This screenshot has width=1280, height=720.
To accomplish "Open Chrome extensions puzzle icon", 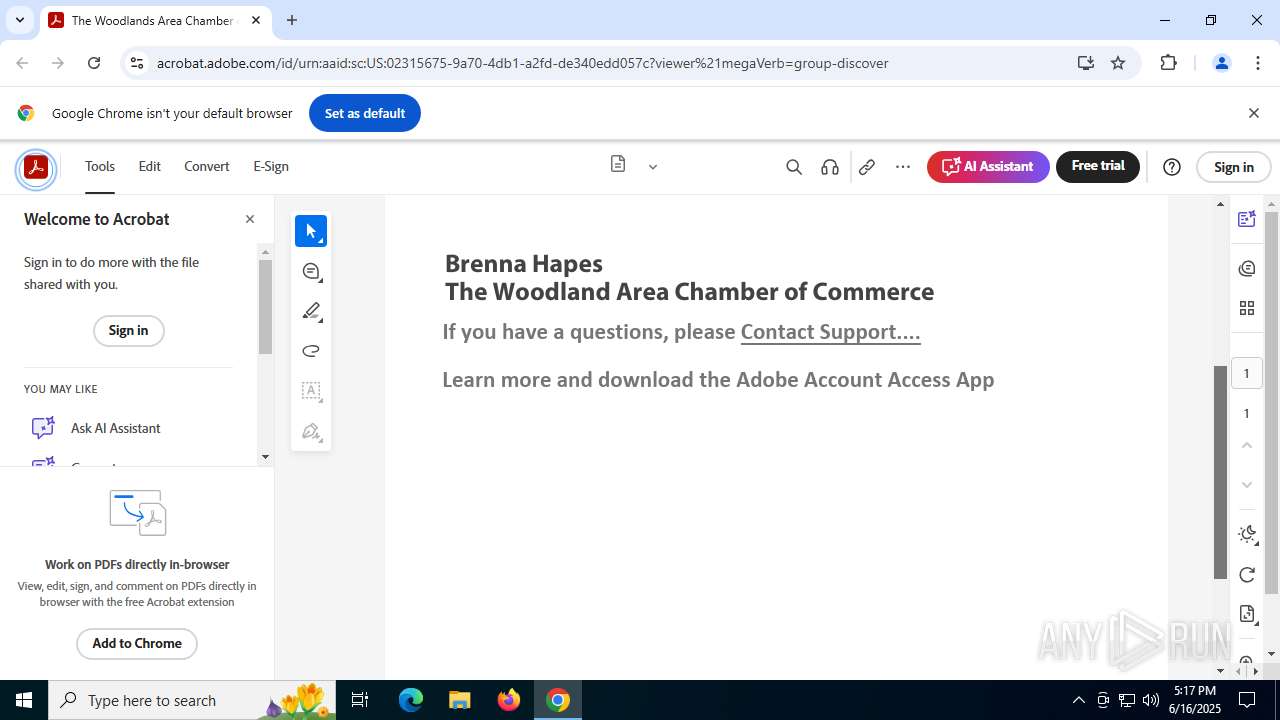I will (1168, 63).
